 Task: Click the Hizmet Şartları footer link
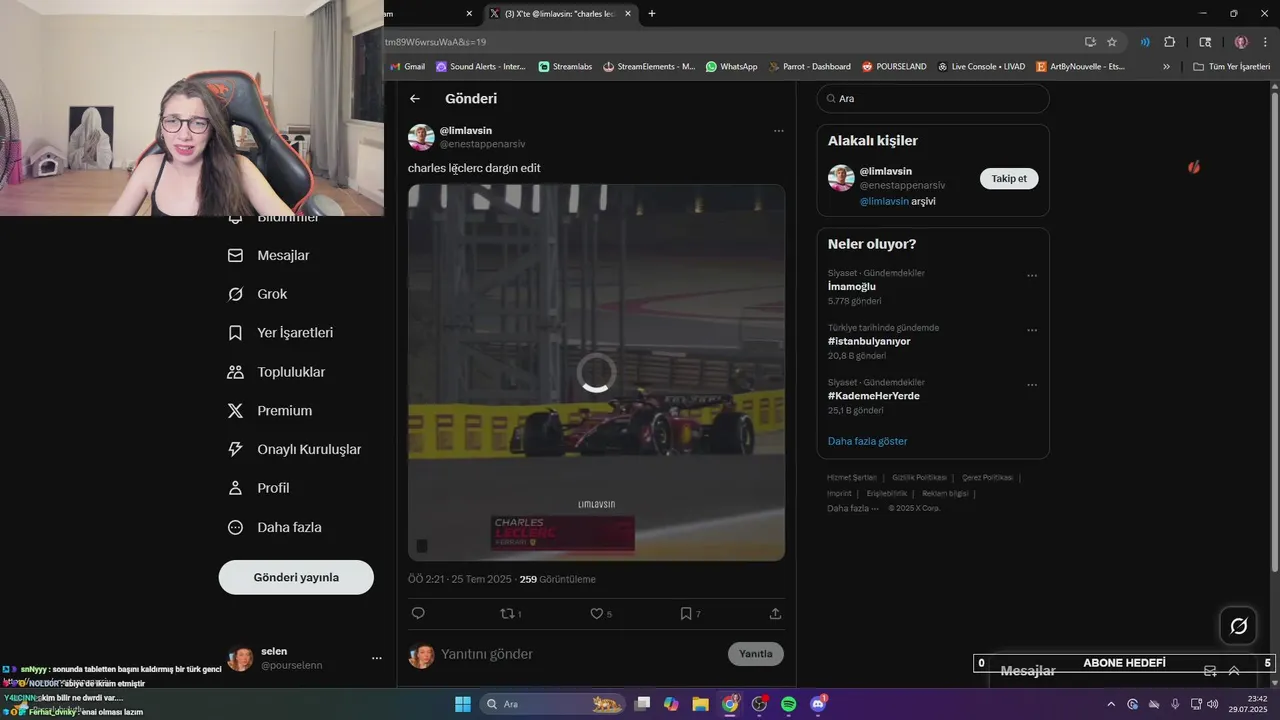point(851,478)
